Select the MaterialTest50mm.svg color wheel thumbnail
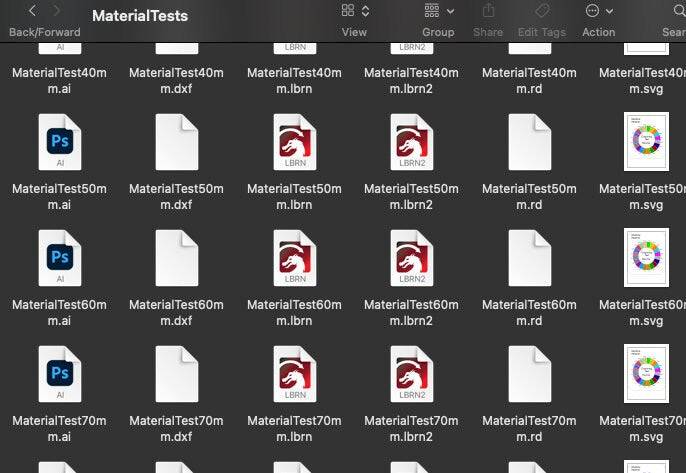Screen dimensions: 686x473 coord(646,142)
